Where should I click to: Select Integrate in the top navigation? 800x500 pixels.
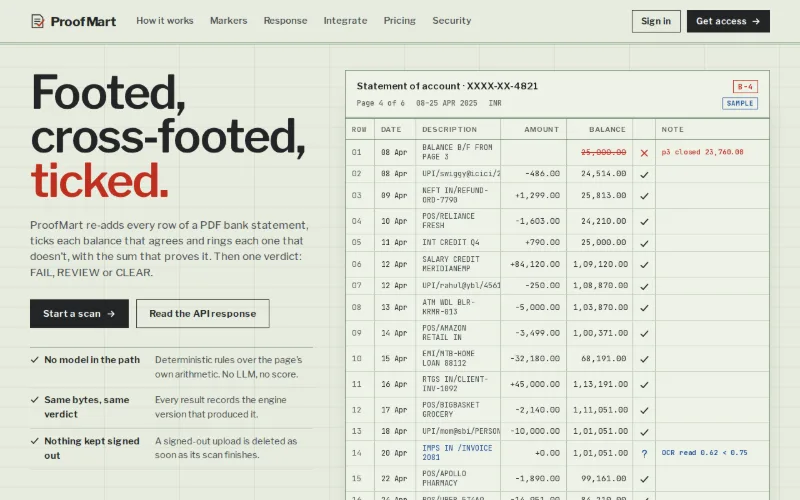click(345, 21)
